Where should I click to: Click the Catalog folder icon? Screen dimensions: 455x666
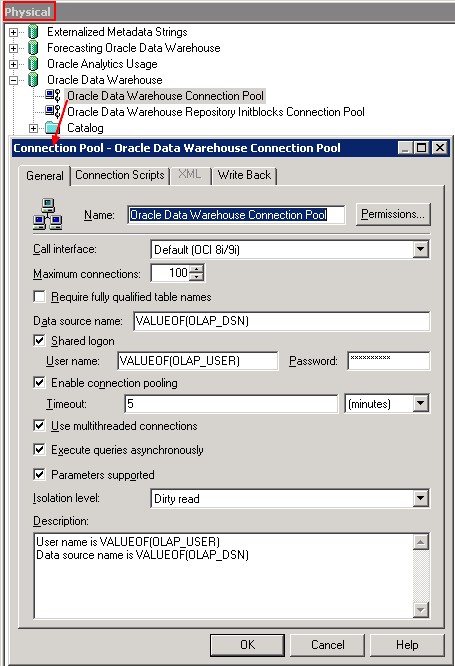(52, 127)
